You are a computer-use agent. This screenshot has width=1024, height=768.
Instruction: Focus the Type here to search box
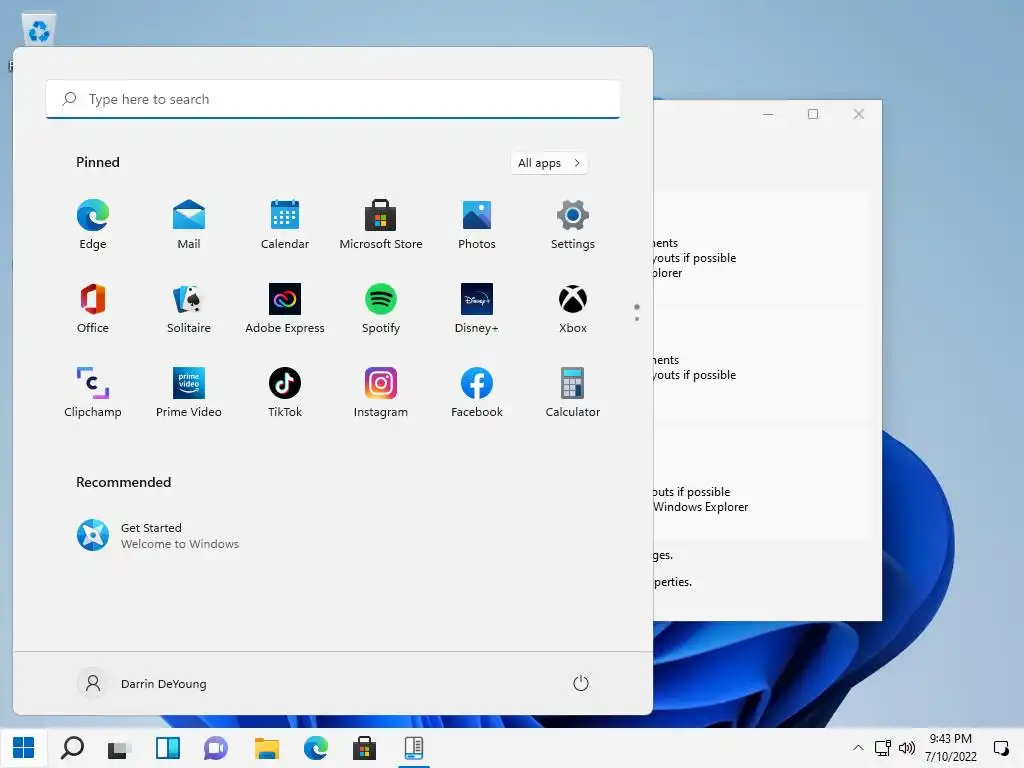[332, 99]
